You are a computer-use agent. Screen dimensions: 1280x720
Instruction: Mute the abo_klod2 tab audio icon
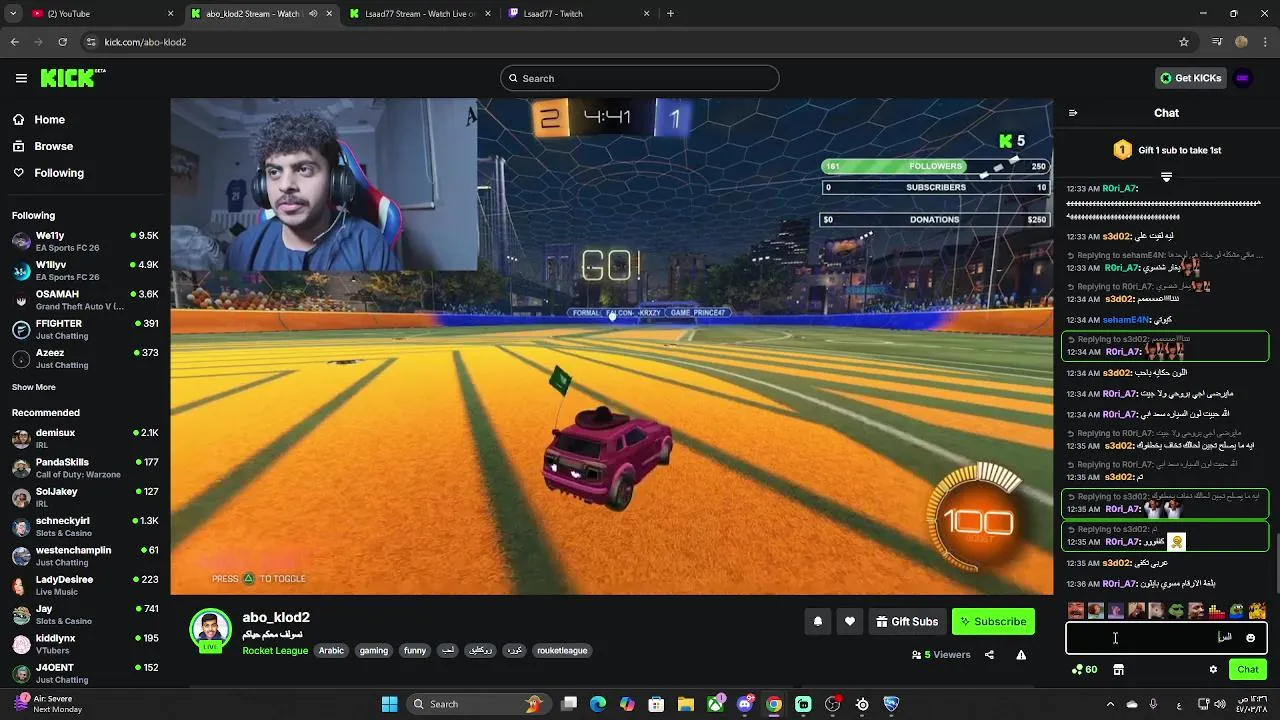313,14
